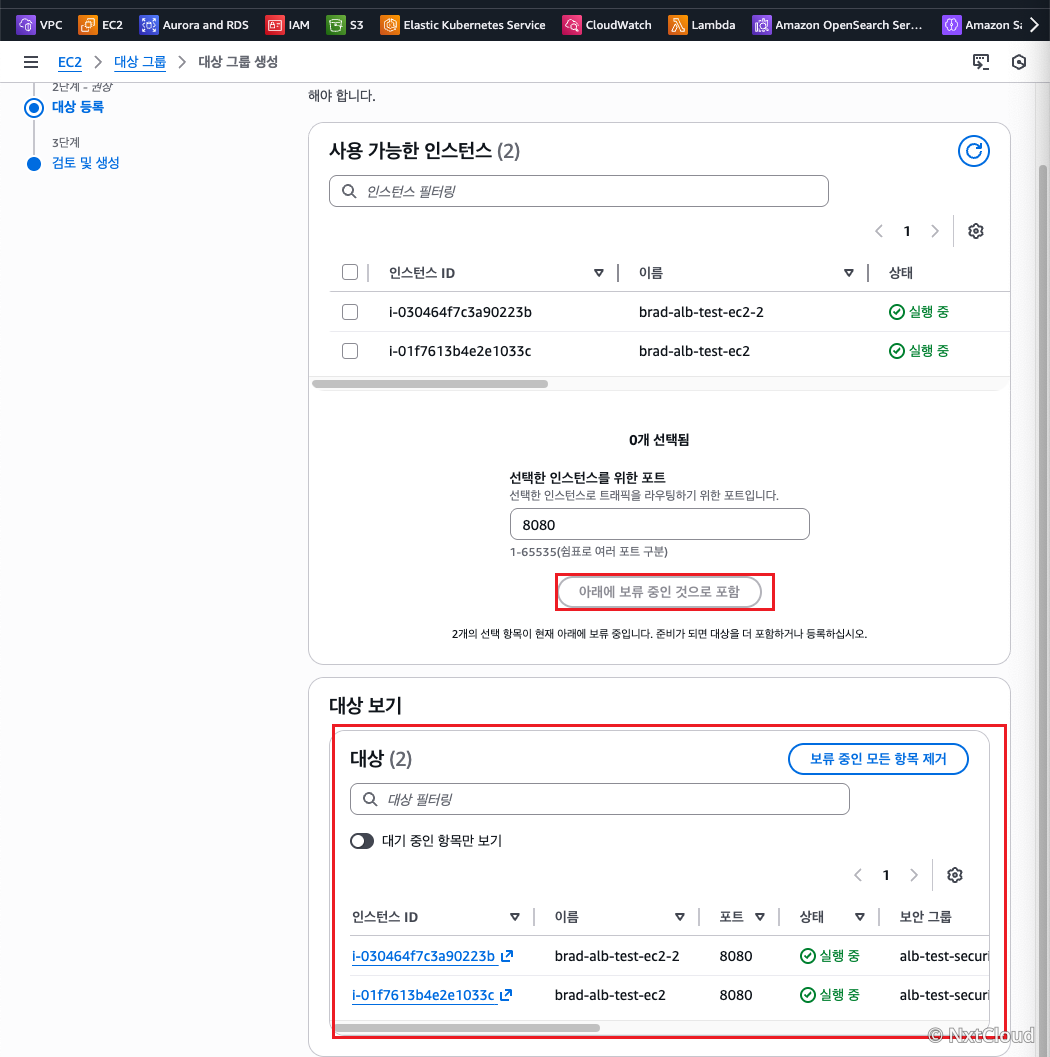The height and width of the screenshot is (1057, 1050).
Task: Open the hamburger navigation menu
Action: pos(31,62)
